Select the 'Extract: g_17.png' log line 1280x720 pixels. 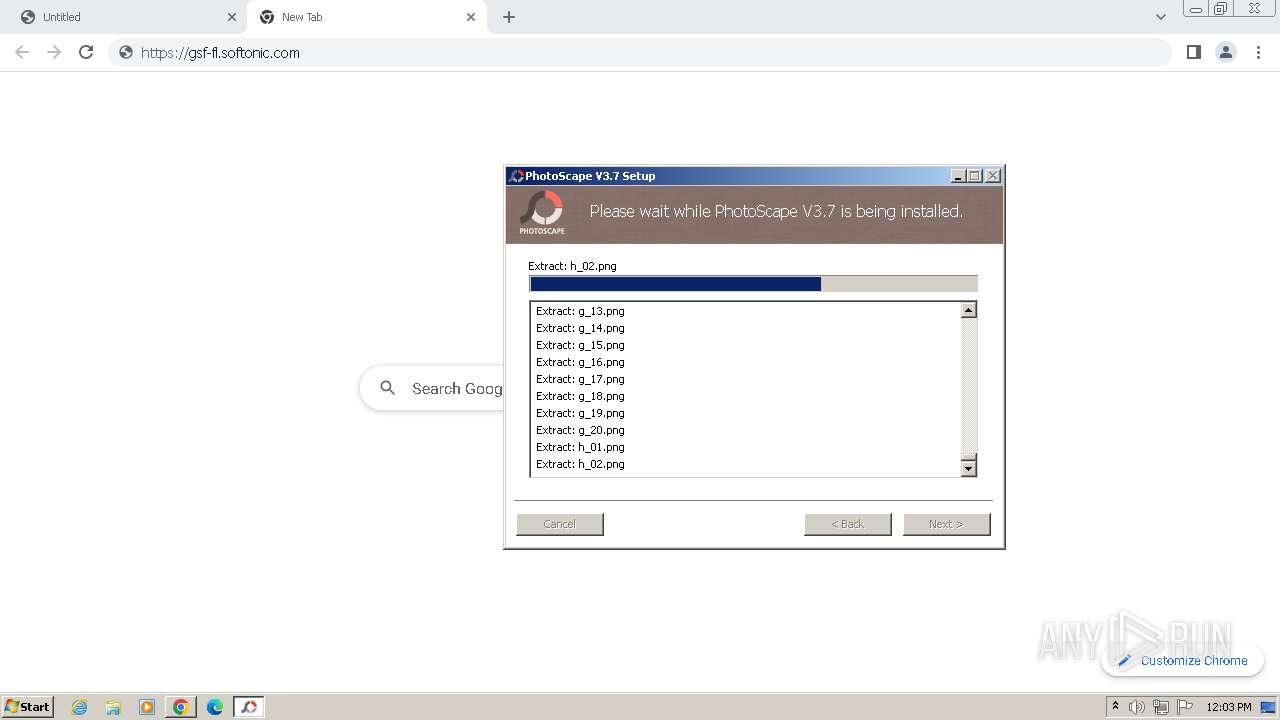coord(580,379)
